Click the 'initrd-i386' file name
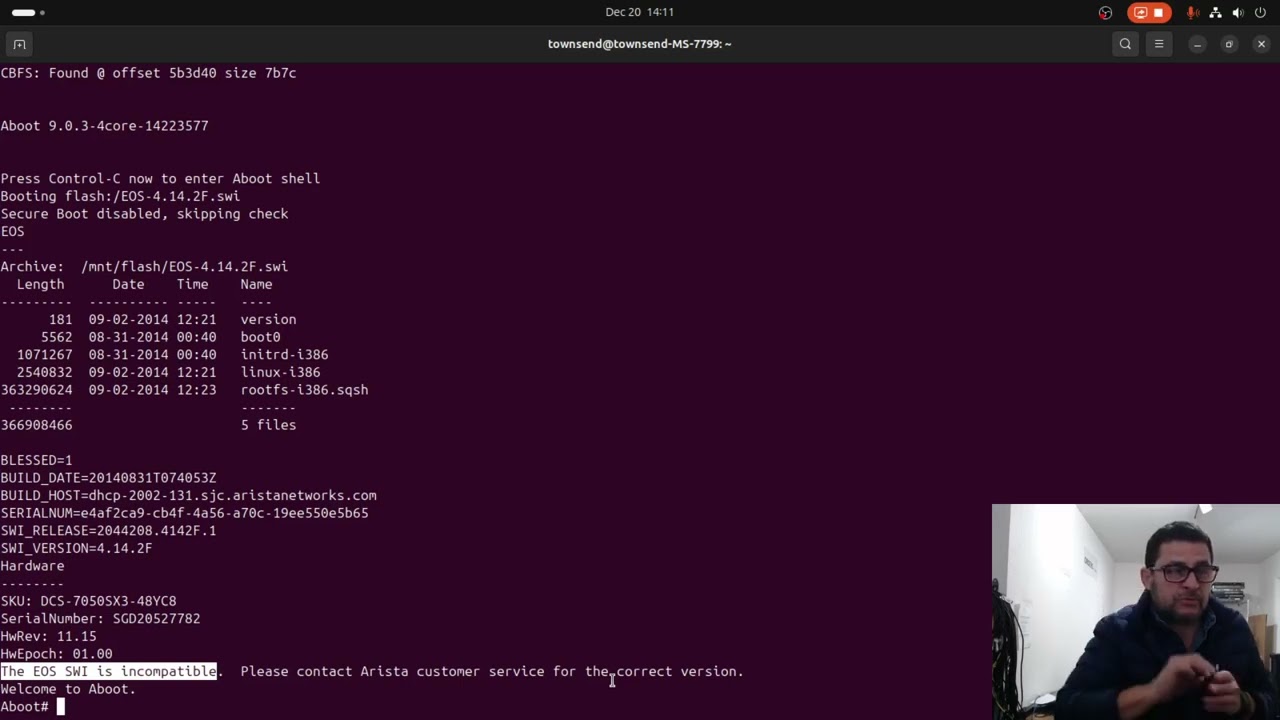This screenshot has width=1280, height=720. [284, 355]
